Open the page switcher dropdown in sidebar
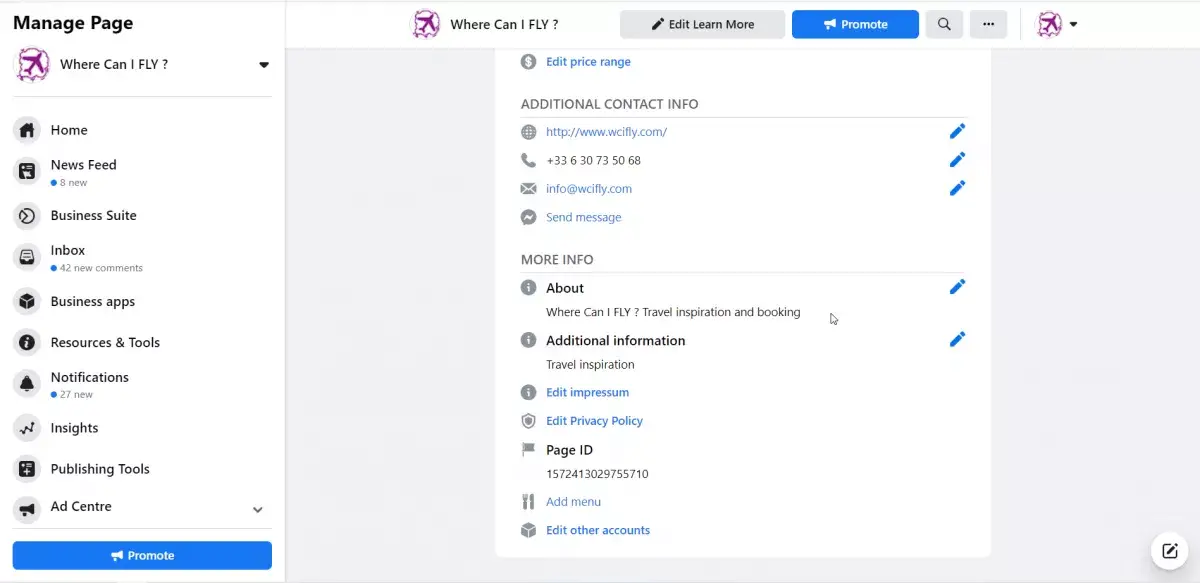Screen dimensions: 1200x583 (x=264, y=65)
